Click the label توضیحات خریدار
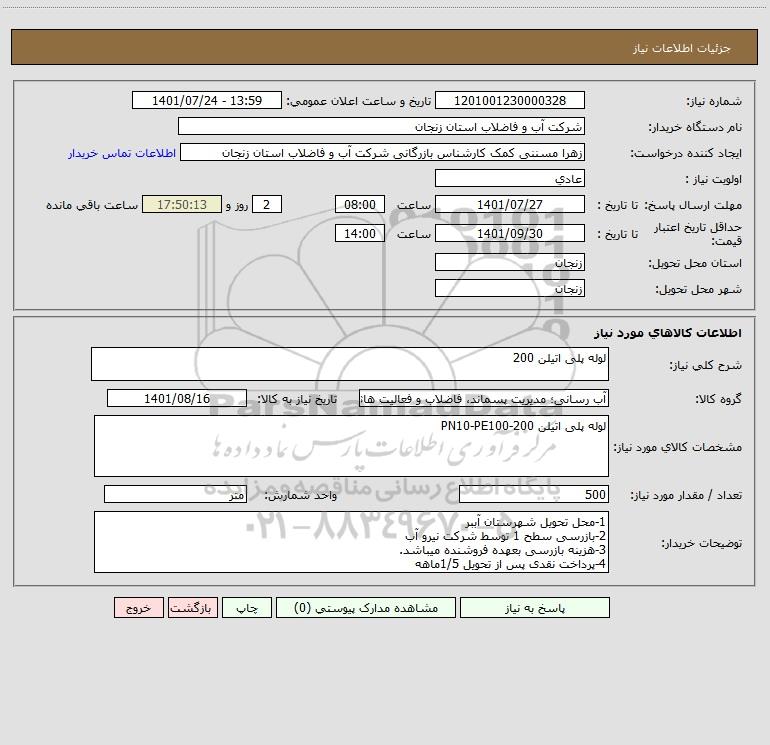 point(702,543)
